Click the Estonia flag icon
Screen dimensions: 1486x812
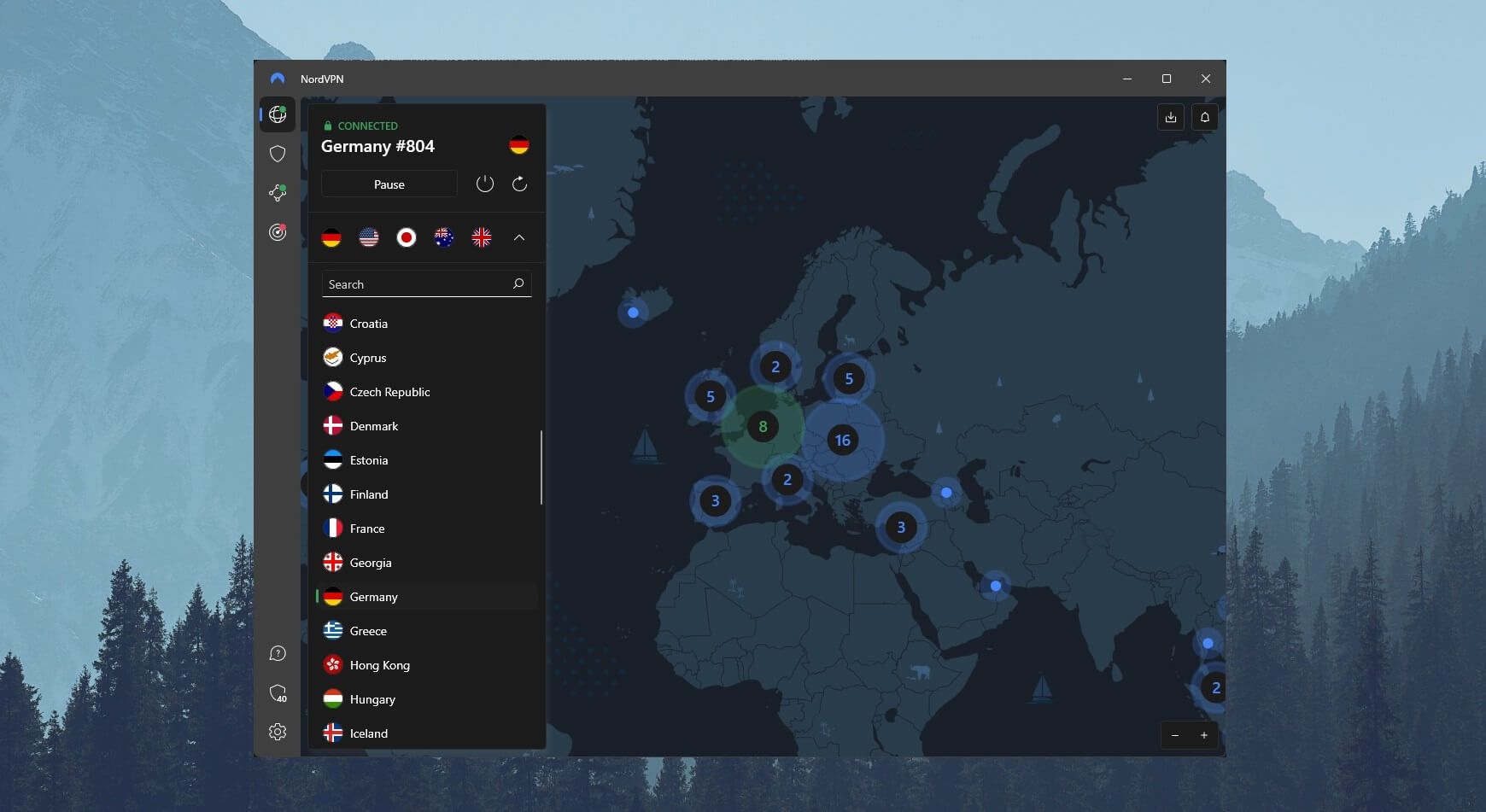(x=333, y=459)
